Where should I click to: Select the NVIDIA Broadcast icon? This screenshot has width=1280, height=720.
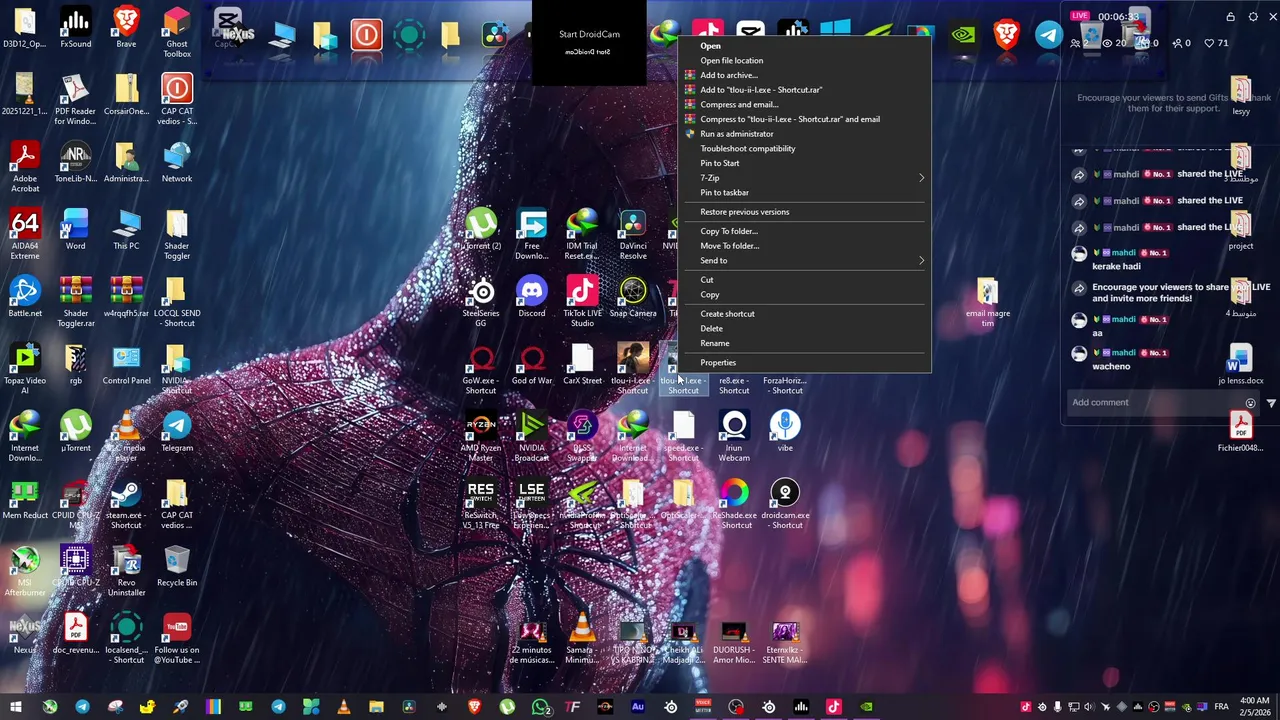[532, 435]
